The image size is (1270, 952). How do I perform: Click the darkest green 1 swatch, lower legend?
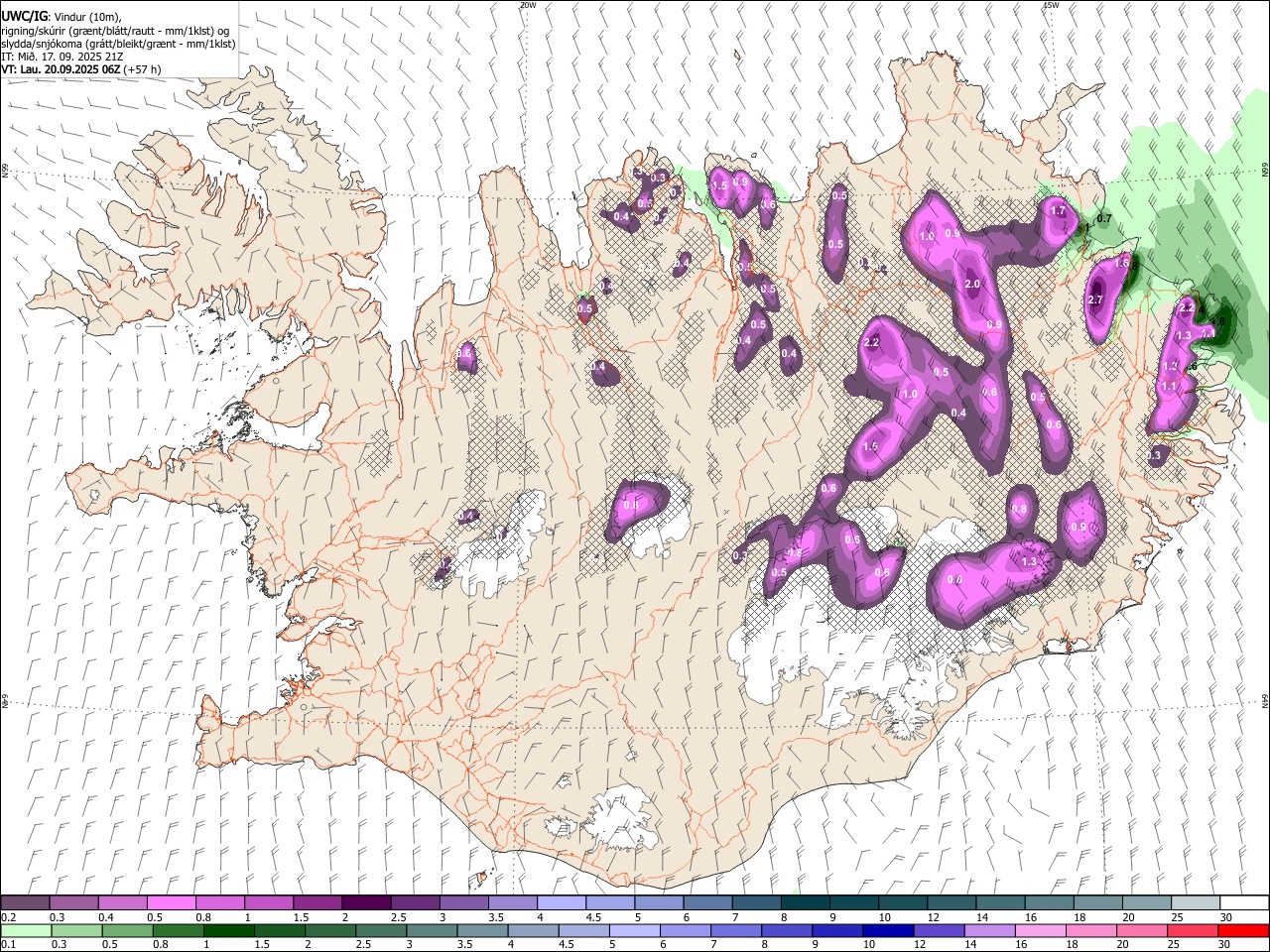227,930
